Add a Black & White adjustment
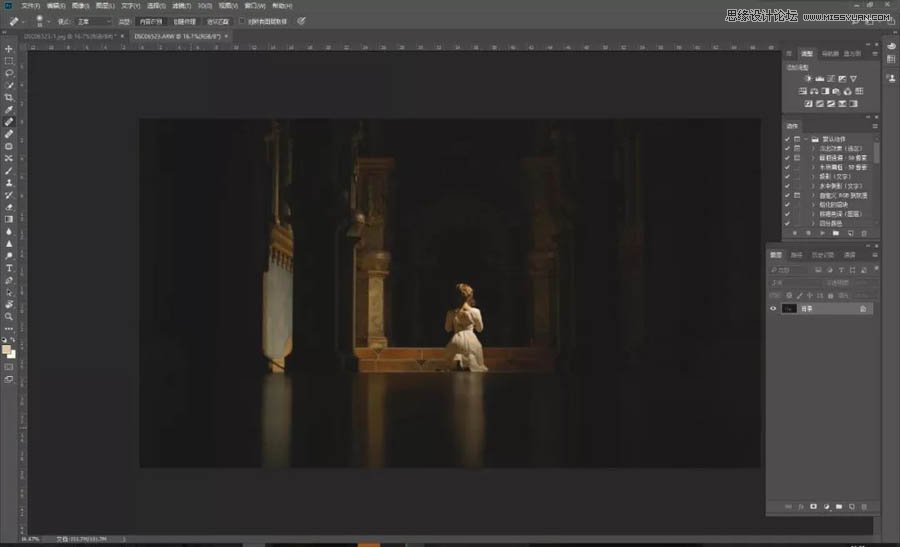900x547 pixels. (825, 91)
